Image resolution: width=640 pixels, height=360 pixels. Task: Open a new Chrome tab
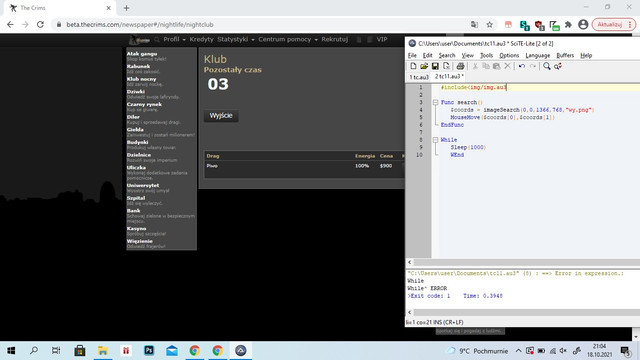pyautogui.click(x=126, y=8)
